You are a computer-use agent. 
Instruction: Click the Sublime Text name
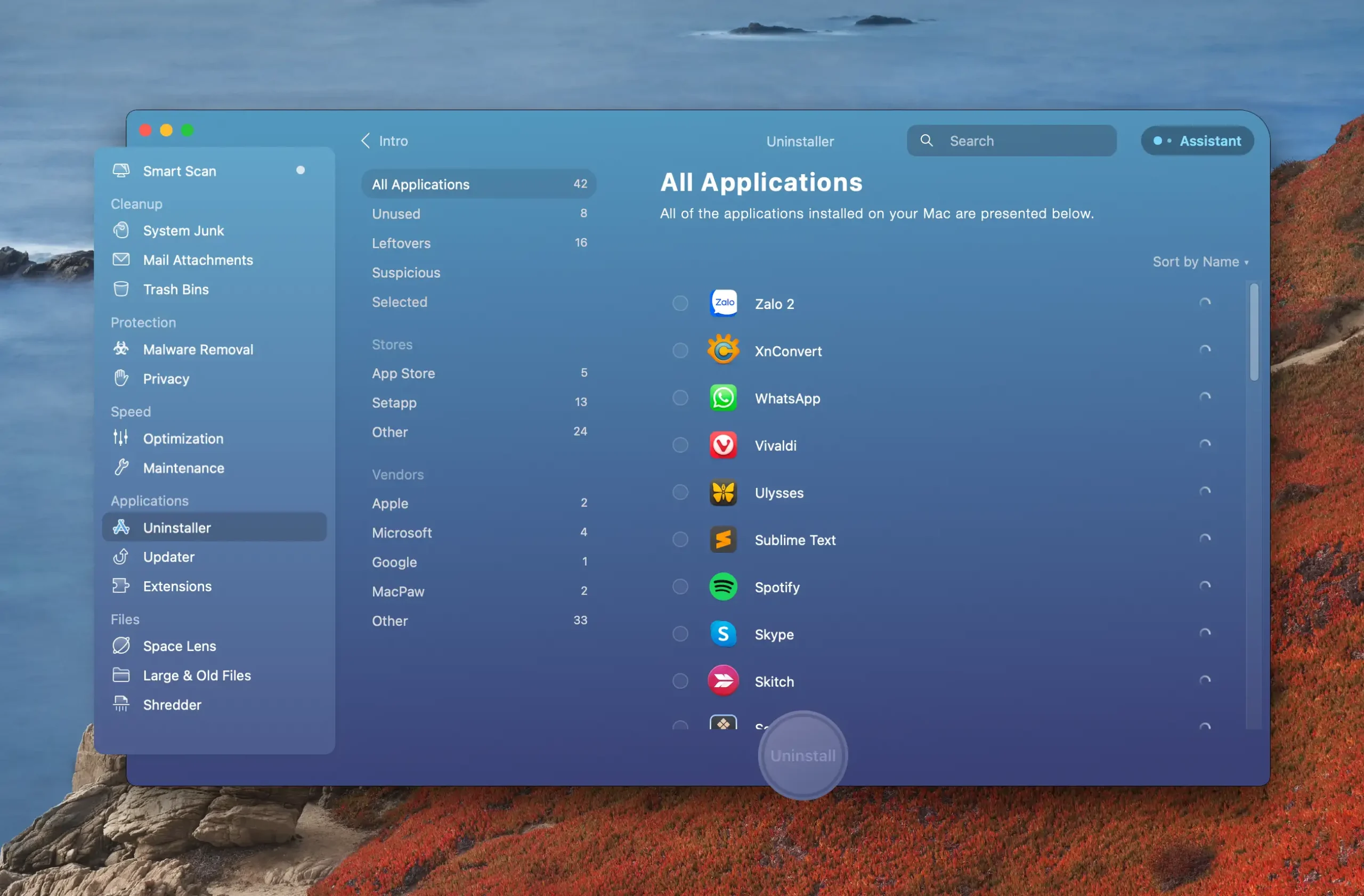pyautogui.click(x=795, y=540)
